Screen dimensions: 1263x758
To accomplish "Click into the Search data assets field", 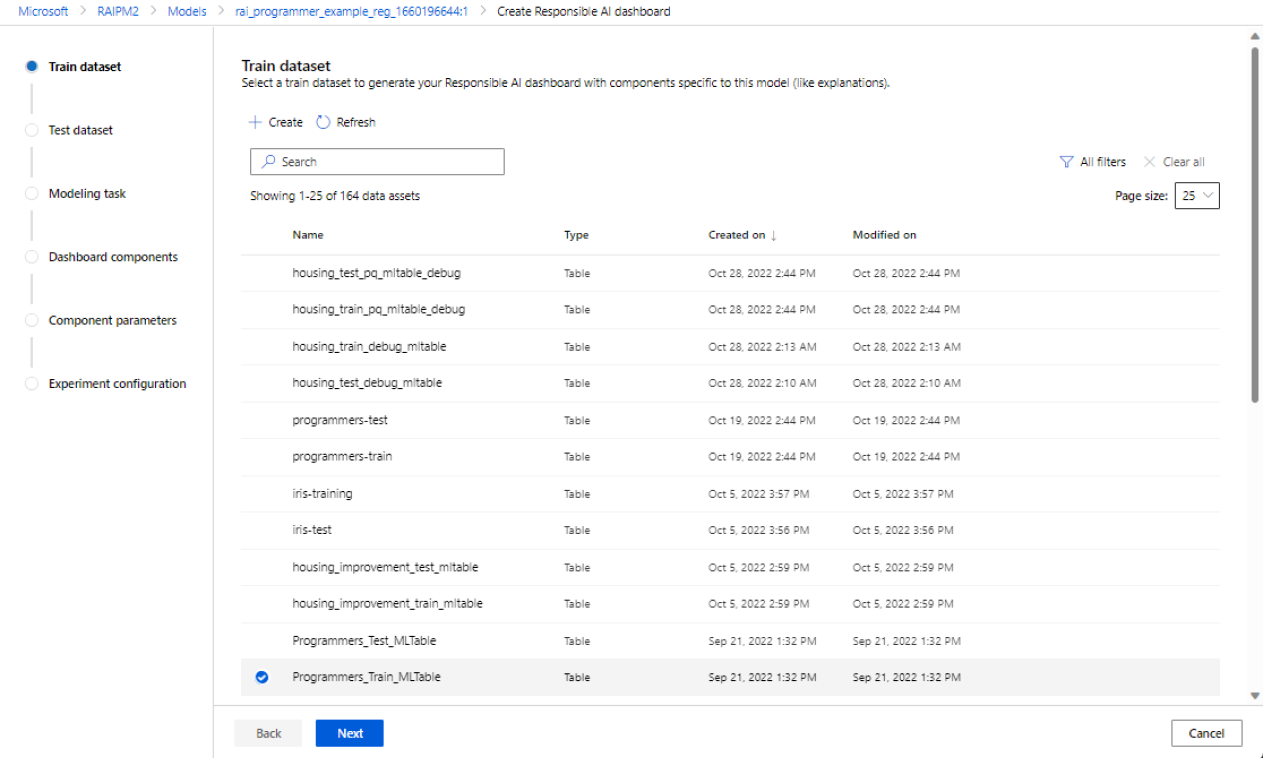I will tap(390, 162).
